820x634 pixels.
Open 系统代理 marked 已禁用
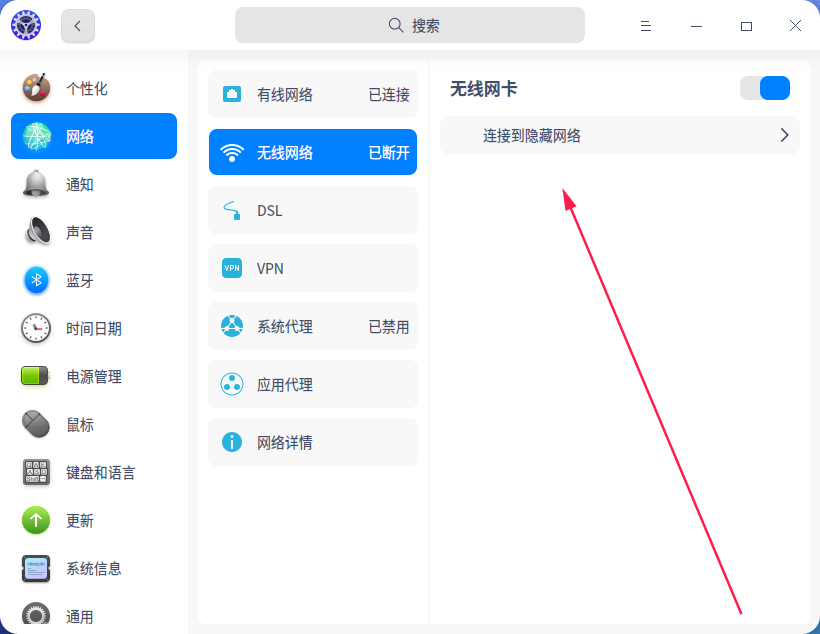(312, 326)
